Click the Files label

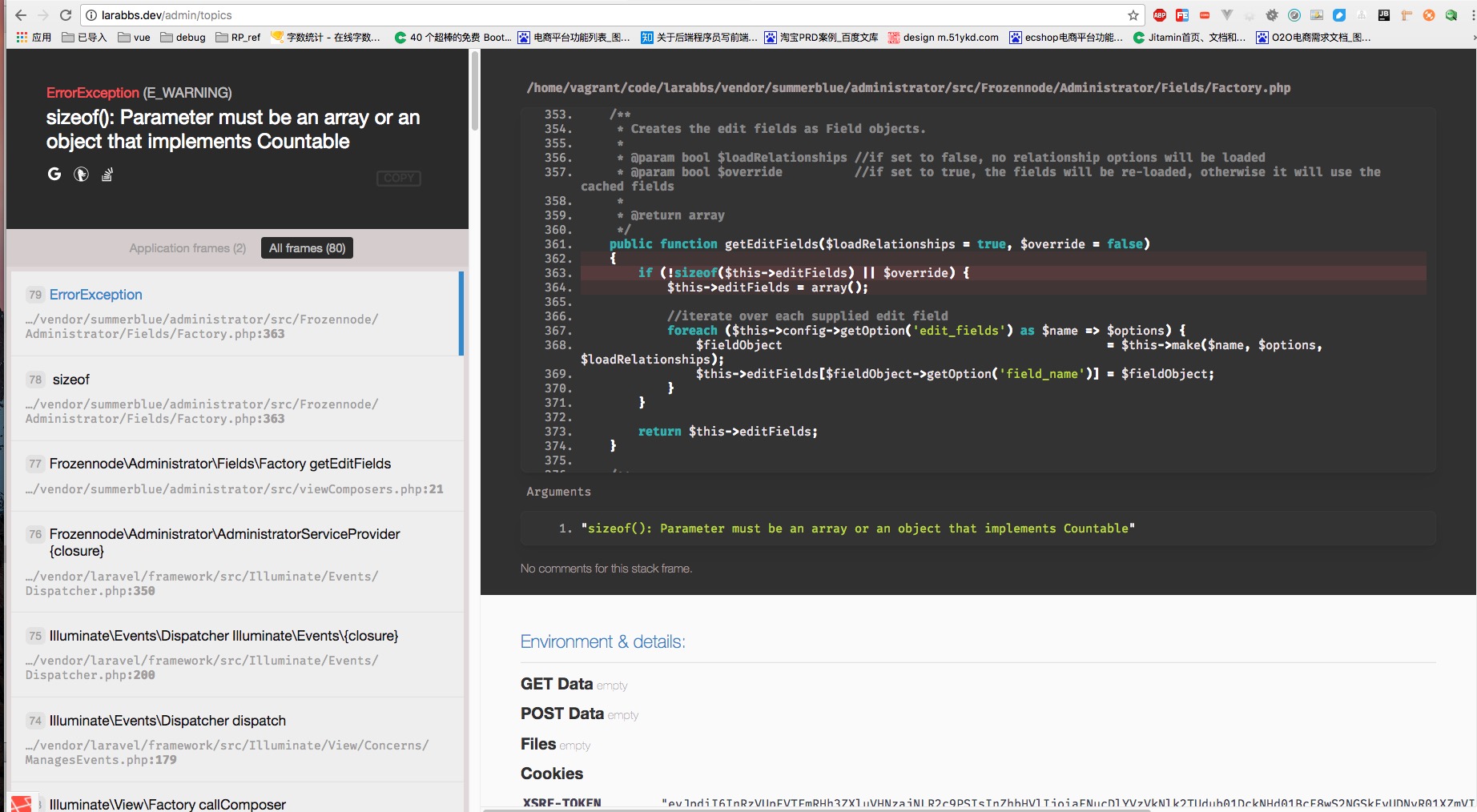point(538,744)
